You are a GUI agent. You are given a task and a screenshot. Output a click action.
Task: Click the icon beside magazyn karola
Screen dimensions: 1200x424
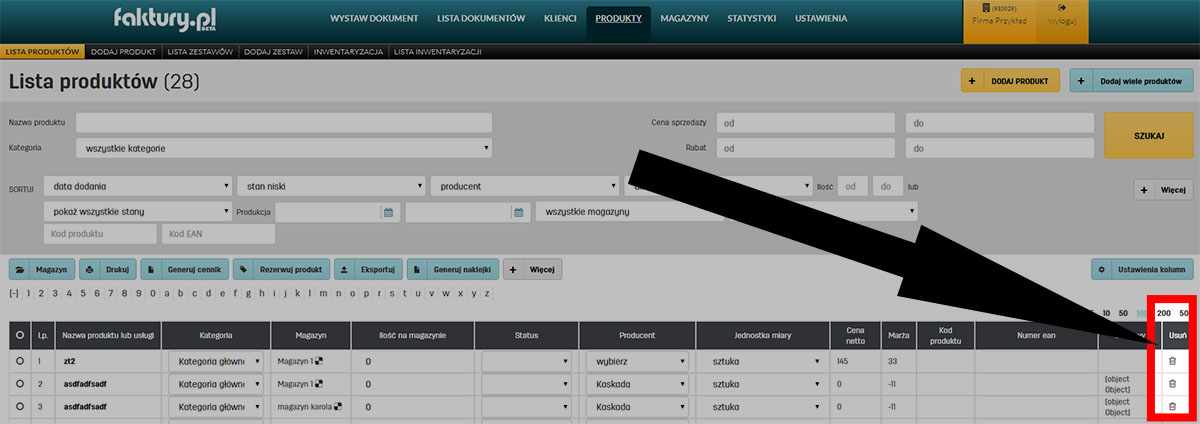coord(338,408)
